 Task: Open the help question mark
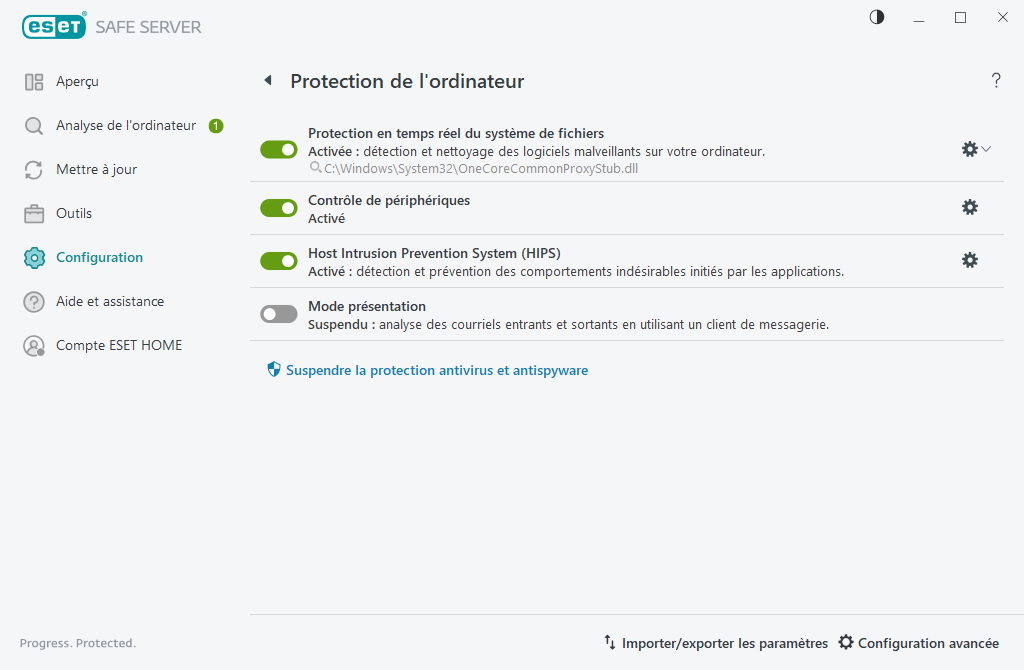(x=996, y=81)
